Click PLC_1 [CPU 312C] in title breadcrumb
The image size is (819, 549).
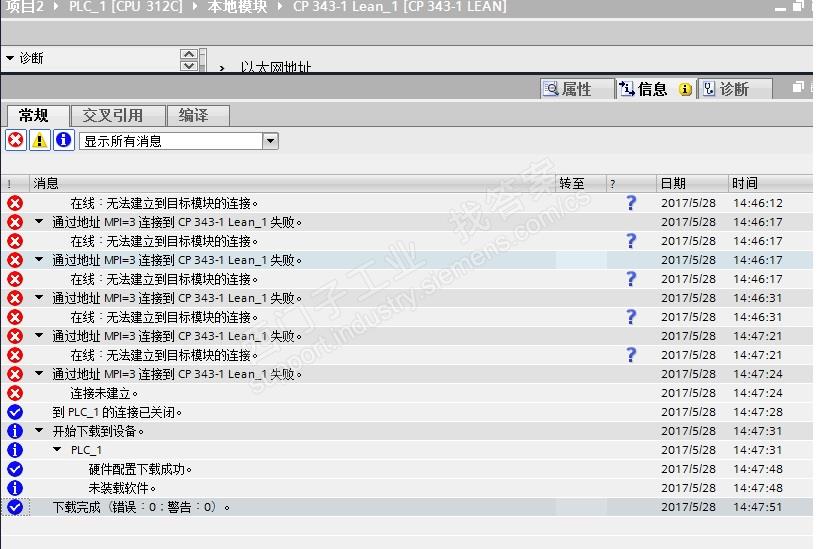click(126, 7)
